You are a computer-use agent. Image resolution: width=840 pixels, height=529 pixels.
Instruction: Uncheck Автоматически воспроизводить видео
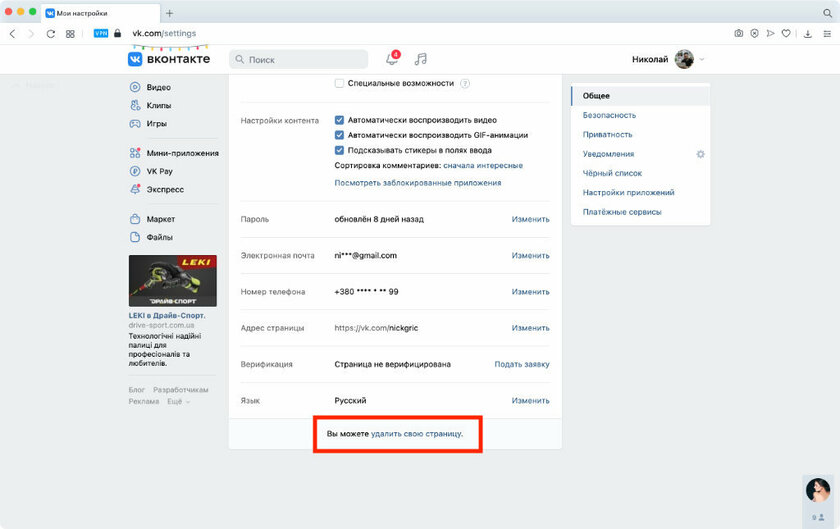point(339,120)
